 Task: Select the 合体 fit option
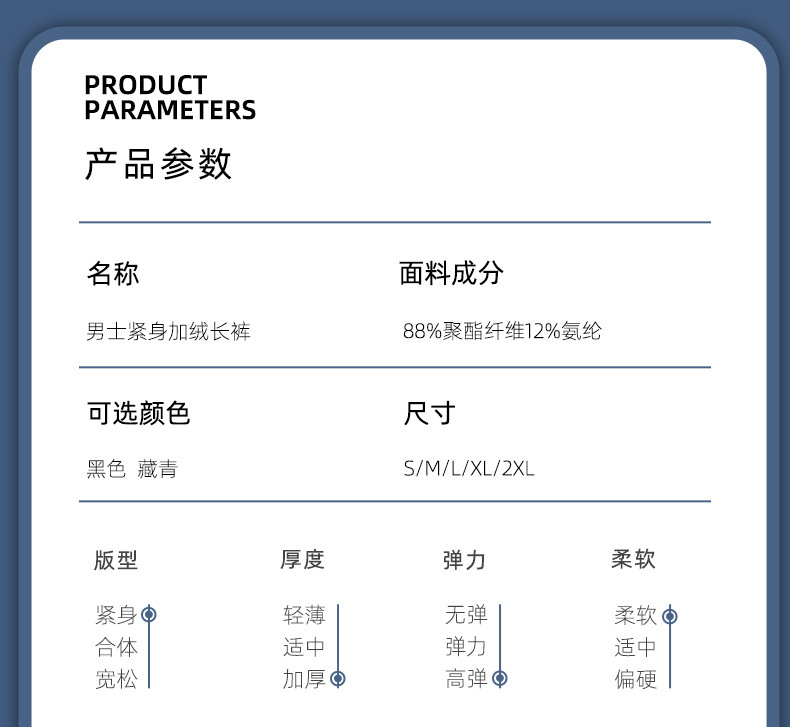[116, 647]
